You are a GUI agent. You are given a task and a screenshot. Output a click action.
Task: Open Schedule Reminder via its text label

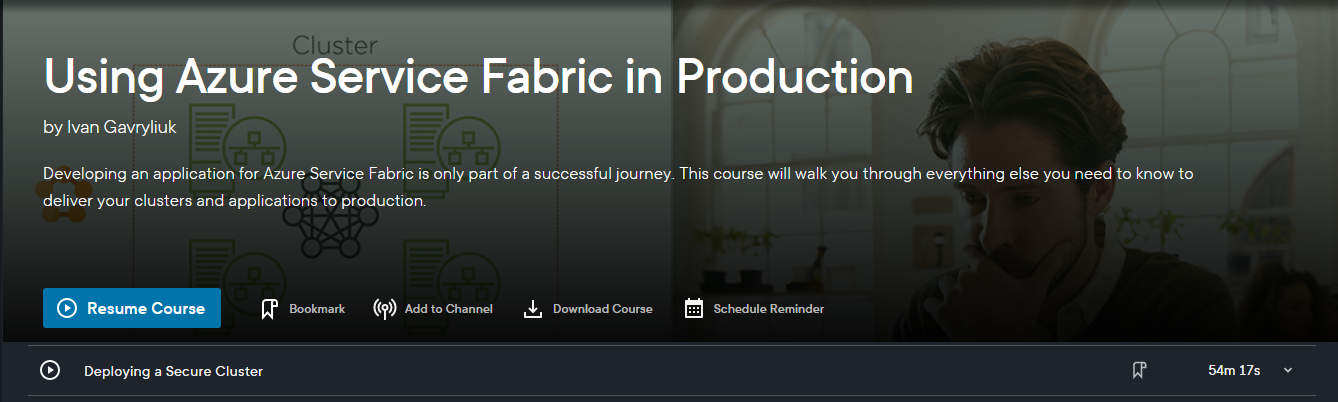768,309
